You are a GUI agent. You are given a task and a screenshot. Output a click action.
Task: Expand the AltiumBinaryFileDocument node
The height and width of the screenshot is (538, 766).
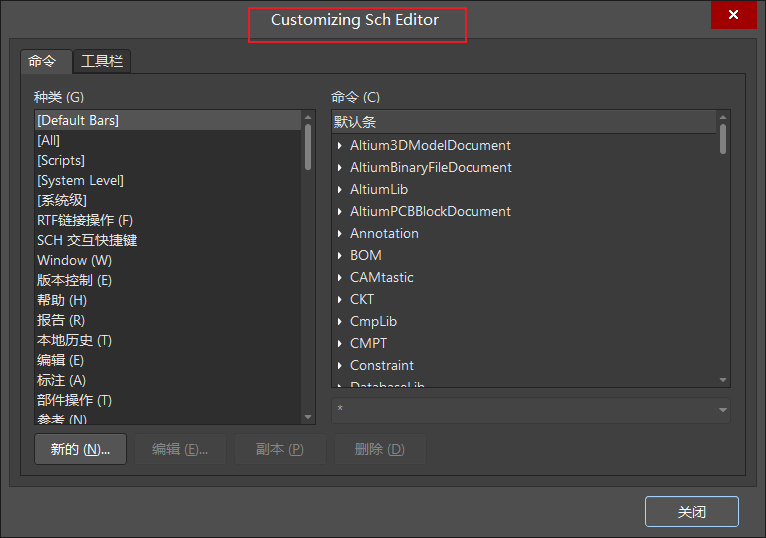pyautogui.click(x=340, y=168)
